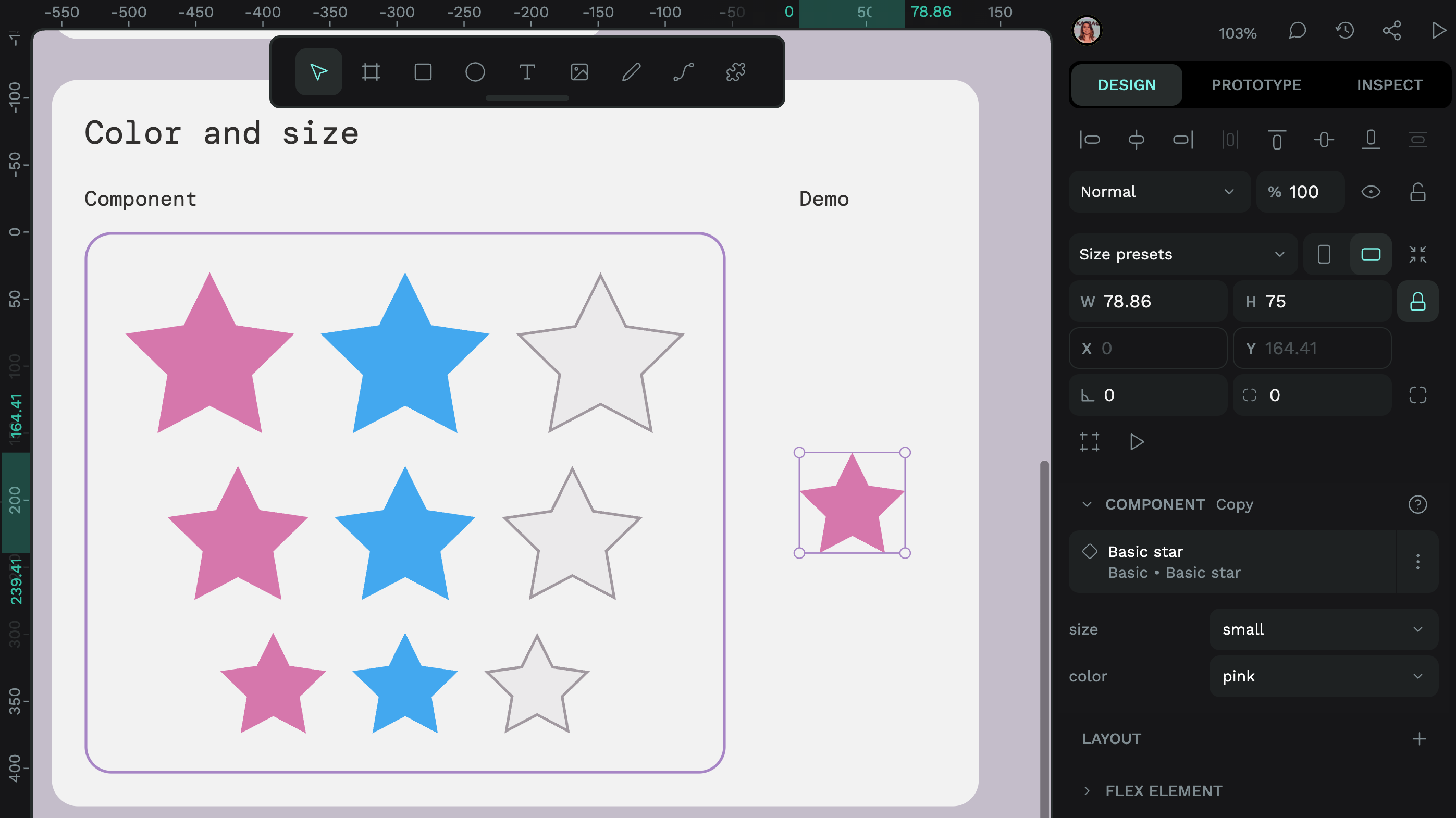
Task: Select the Ellipse tool
Action: coord(475,72)
